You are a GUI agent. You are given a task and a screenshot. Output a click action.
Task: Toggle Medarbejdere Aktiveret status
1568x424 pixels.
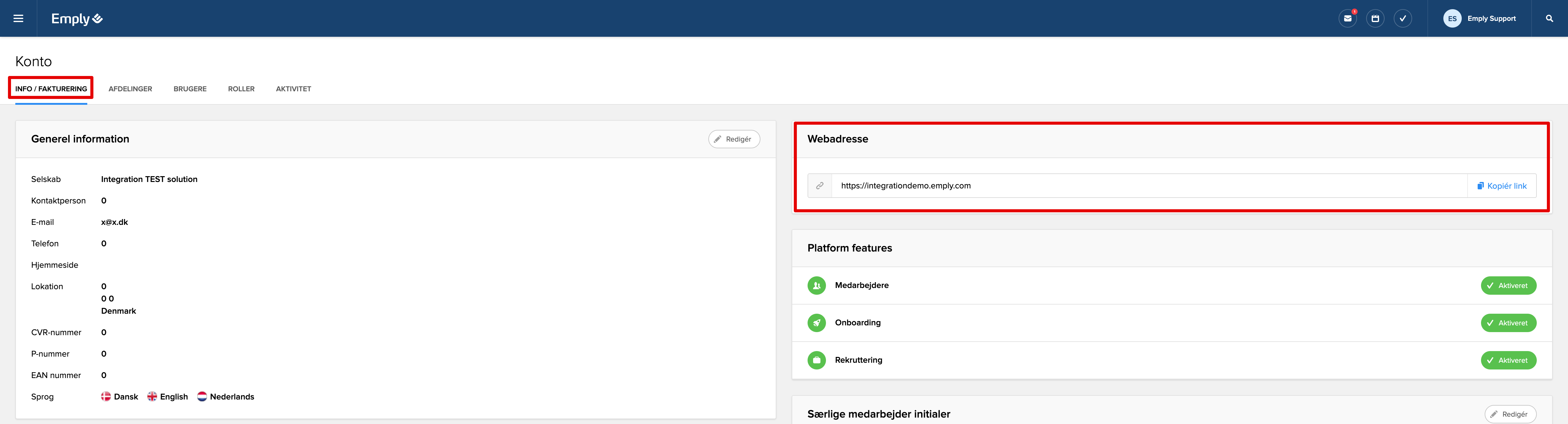[x=1508, y=286]
